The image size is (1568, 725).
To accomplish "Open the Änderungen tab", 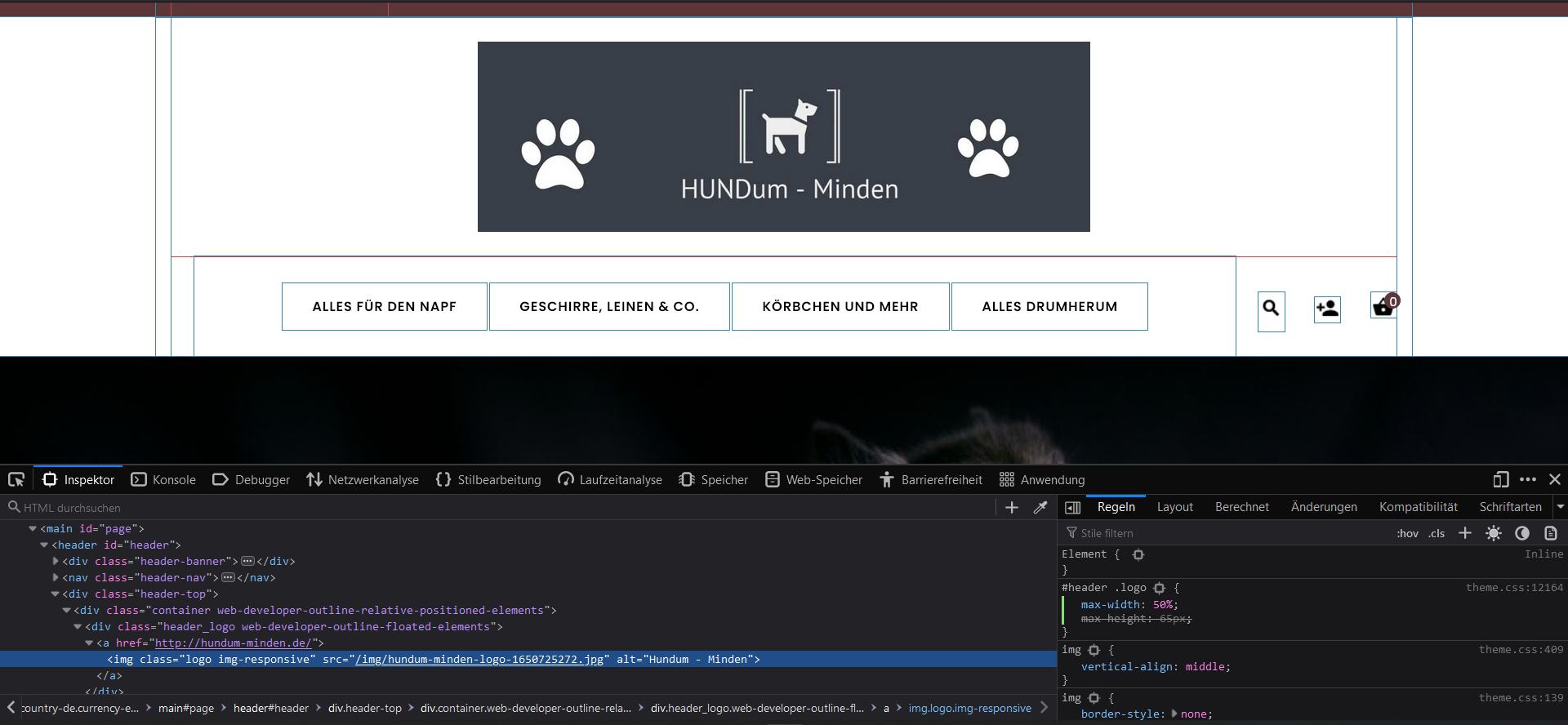I will point(1324,507).
